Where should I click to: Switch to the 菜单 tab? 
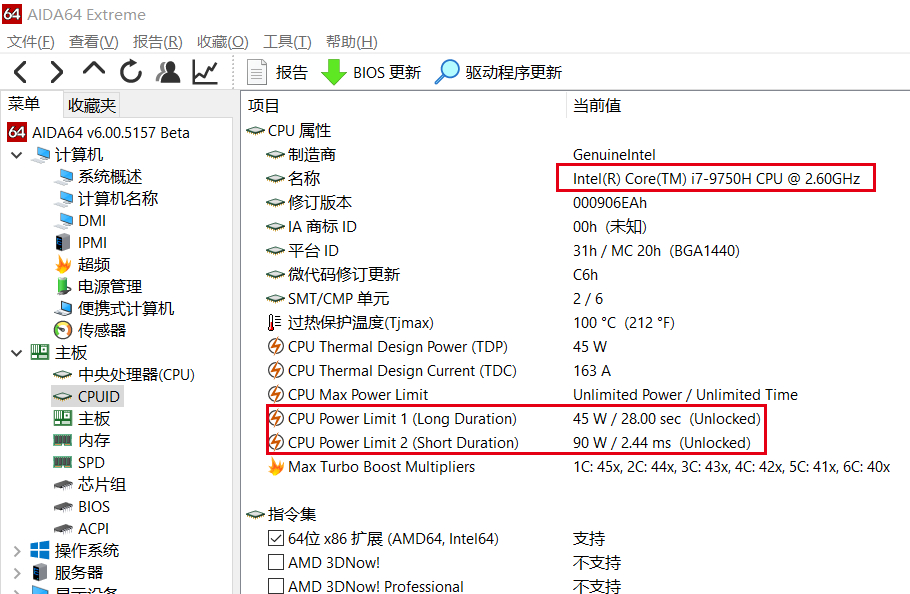click(23, 104)
